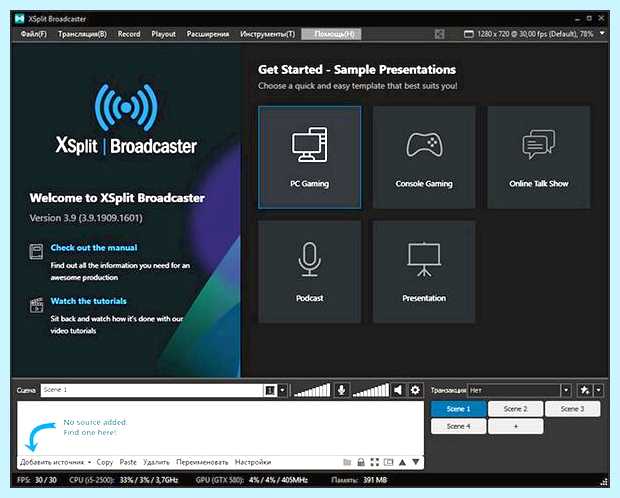Adjust the microphone volume level bars
The height and width of the screenshot is (498, 620).
(312, 390)
